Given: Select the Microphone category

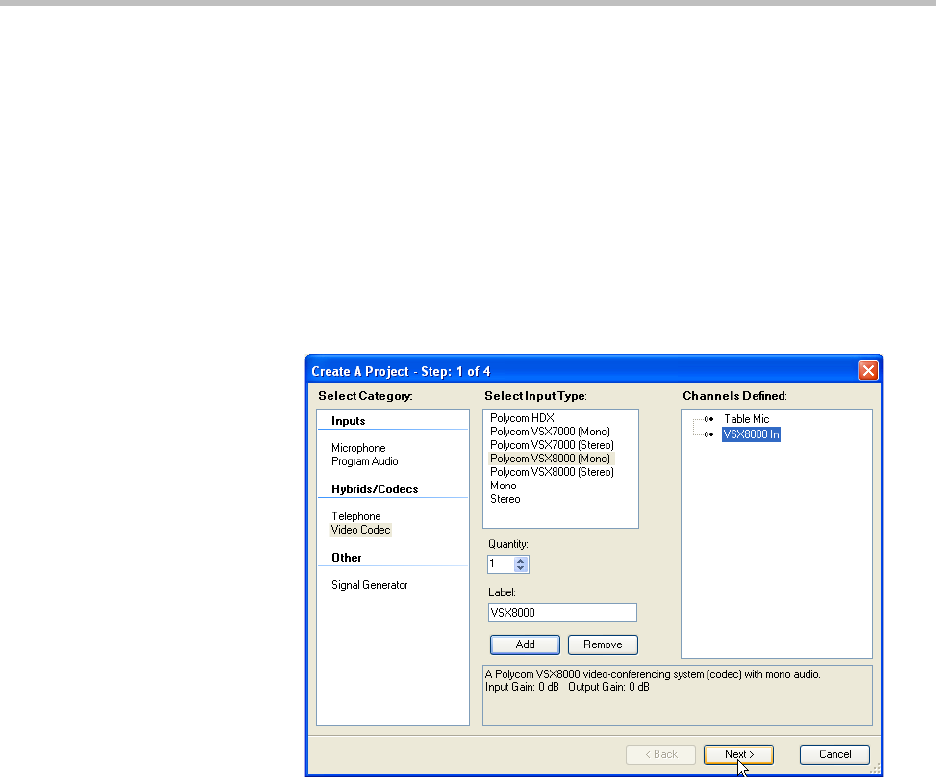Looking at the screenshot, I should [x=358, y=448].
